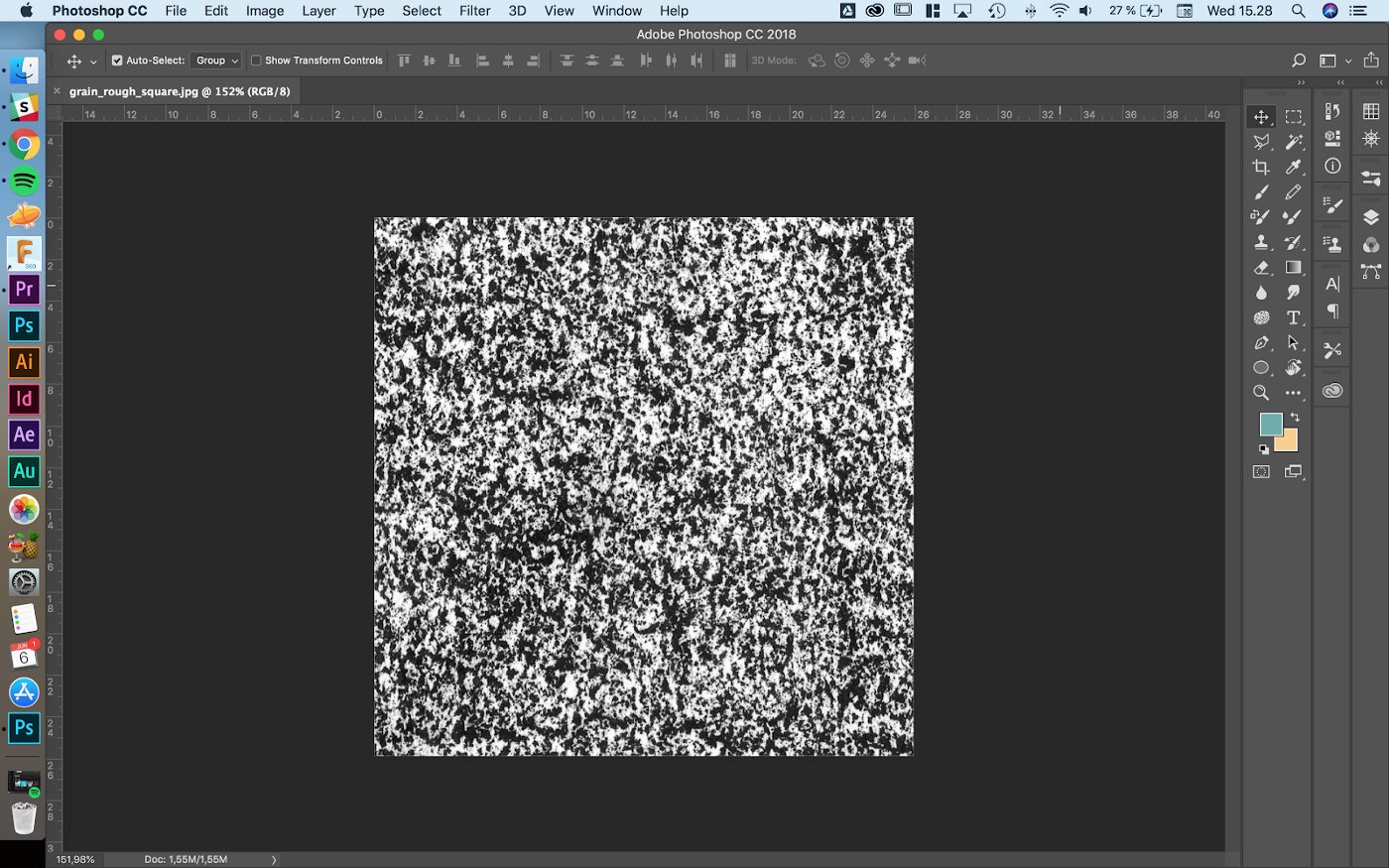Select the Magic Wand tool
The image size is (1389, 868).
click(x=1293, y=142)
